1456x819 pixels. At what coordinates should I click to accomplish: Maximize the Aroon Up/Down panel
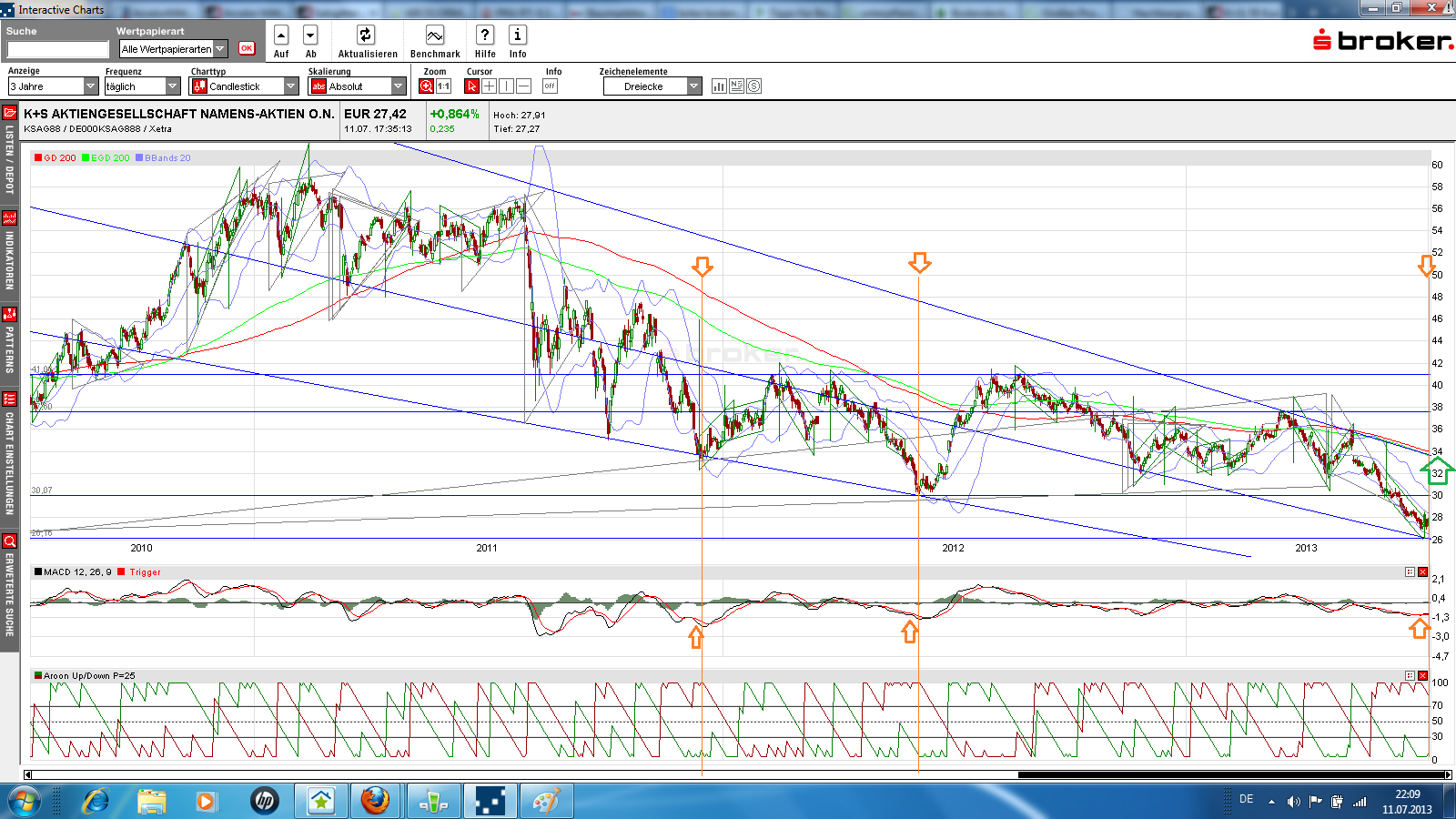coord(1410,676)
